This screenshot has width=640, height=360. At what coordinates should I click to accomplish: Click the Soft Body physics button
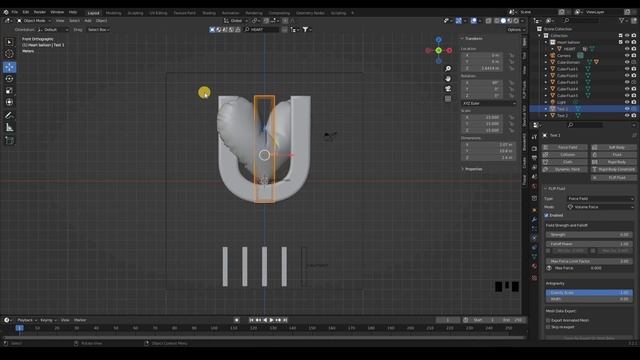pyautogui.click(x=613, y=147)
